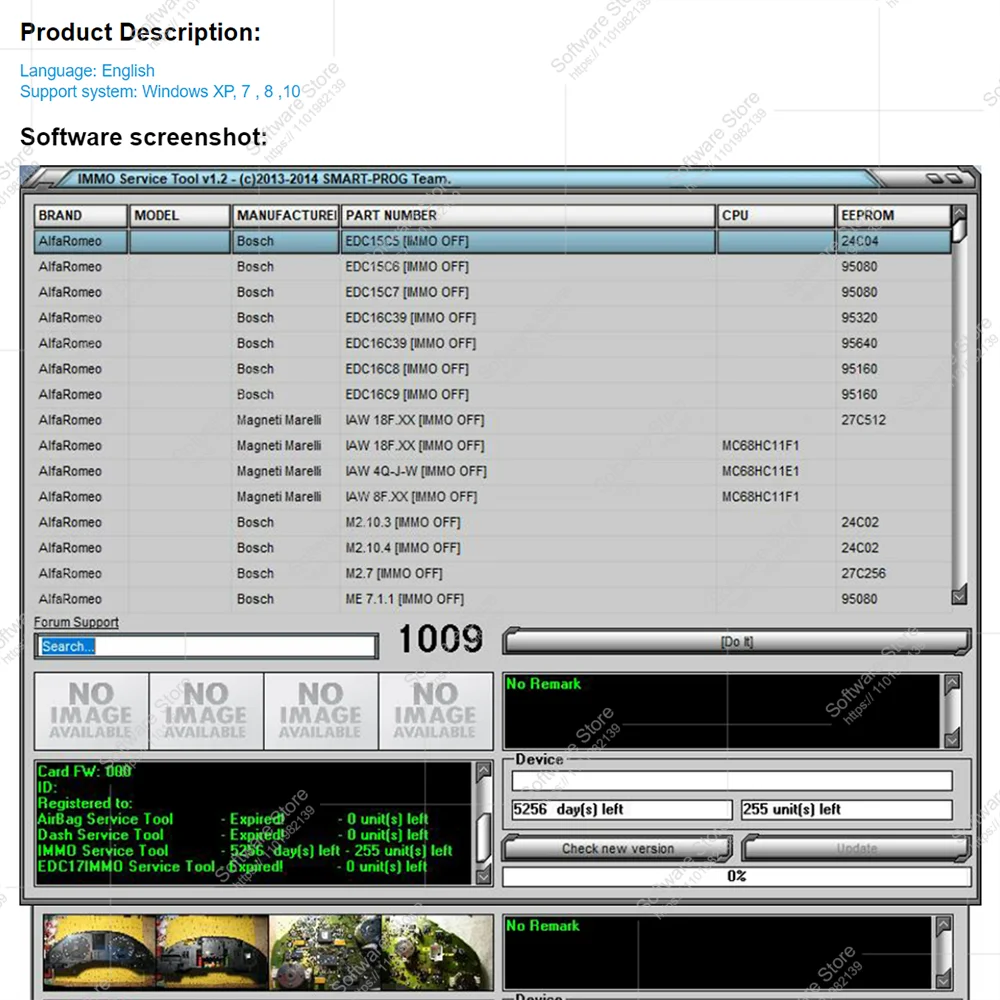Open third circuit board photo in lower window
1000x1000 pixels.
325,953
